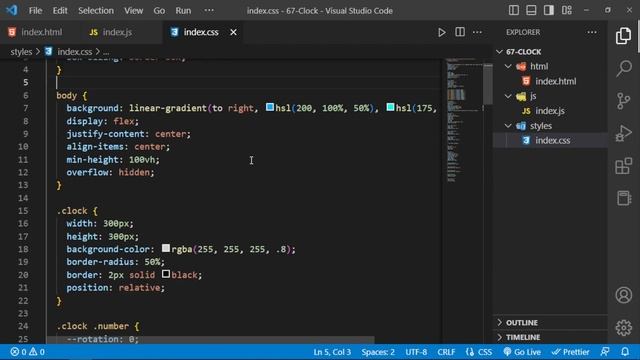Open the Edit menu
The width and height of the screenshot is (640, 360).
click(60, 11)
